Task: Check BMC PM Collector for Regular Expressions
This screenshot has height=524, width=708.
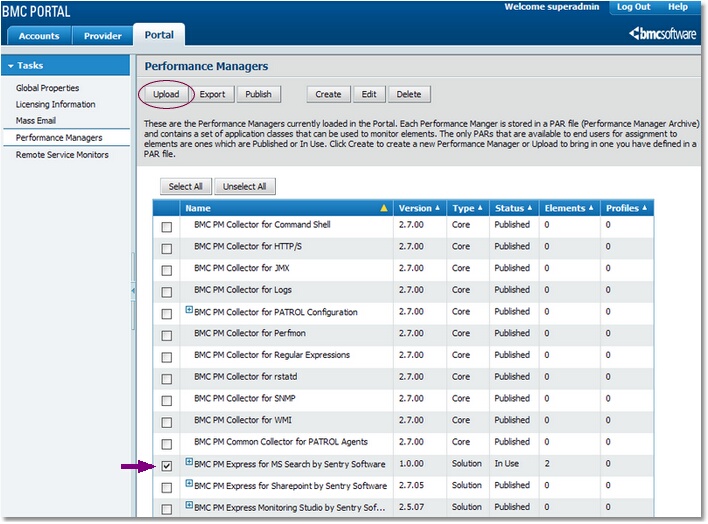Action: click(x=167, y=357)
